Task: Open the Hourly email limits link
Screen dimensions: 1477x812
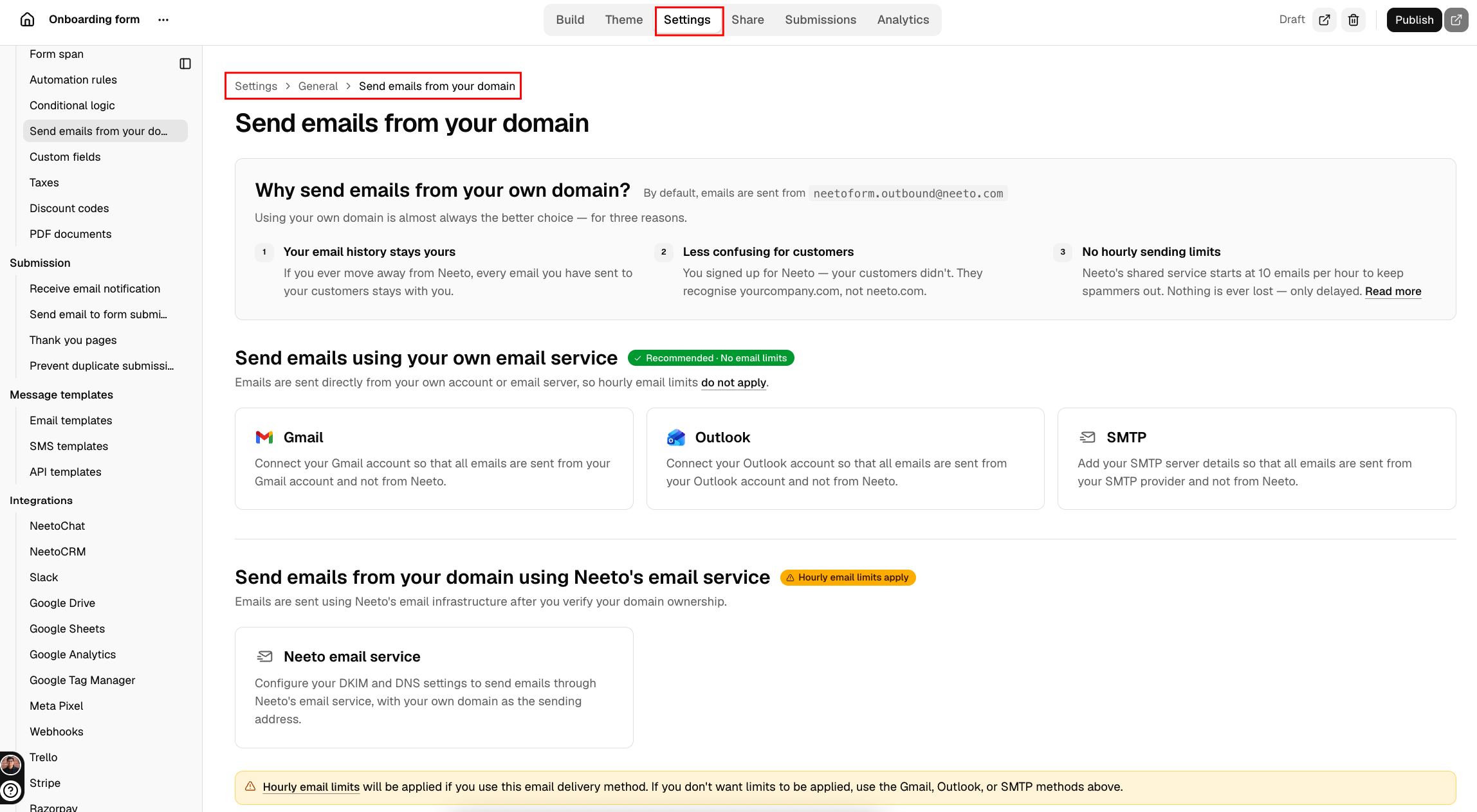Action: (x=311, y=787)
